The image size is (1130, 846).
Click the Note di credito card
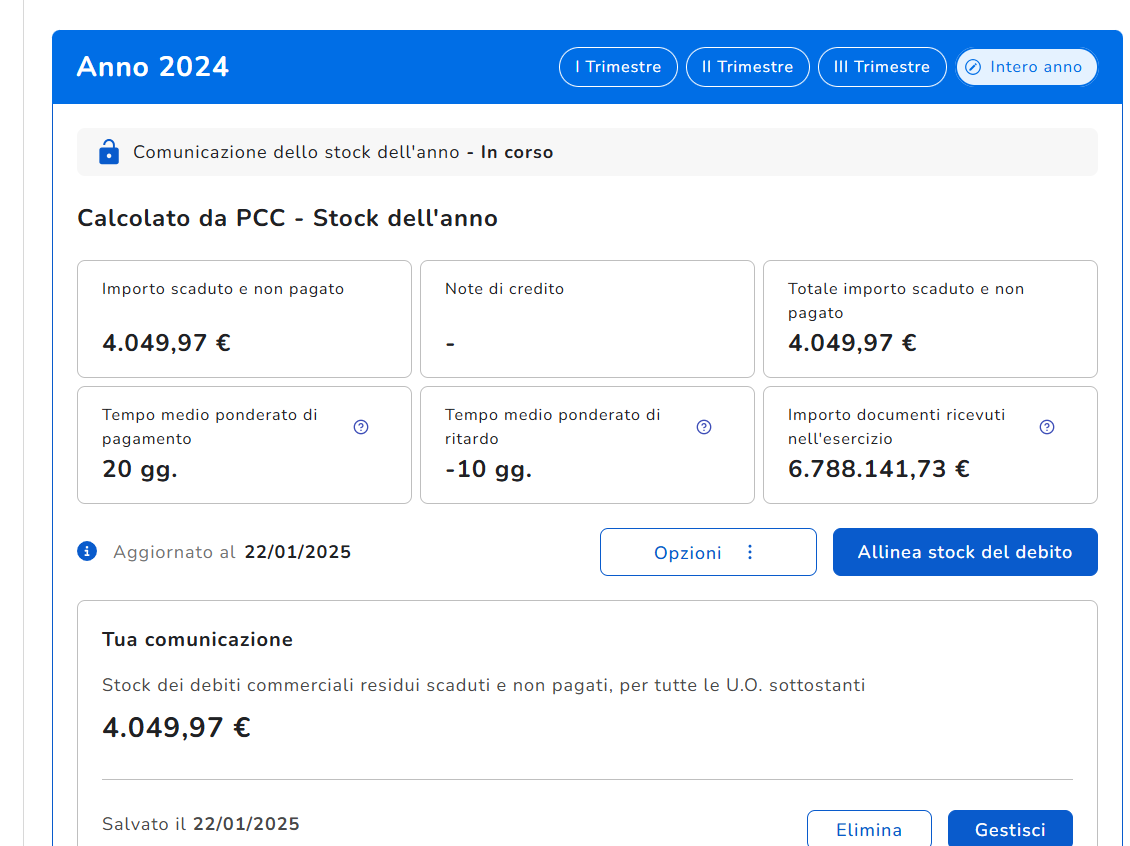click(x=587, y=319)
